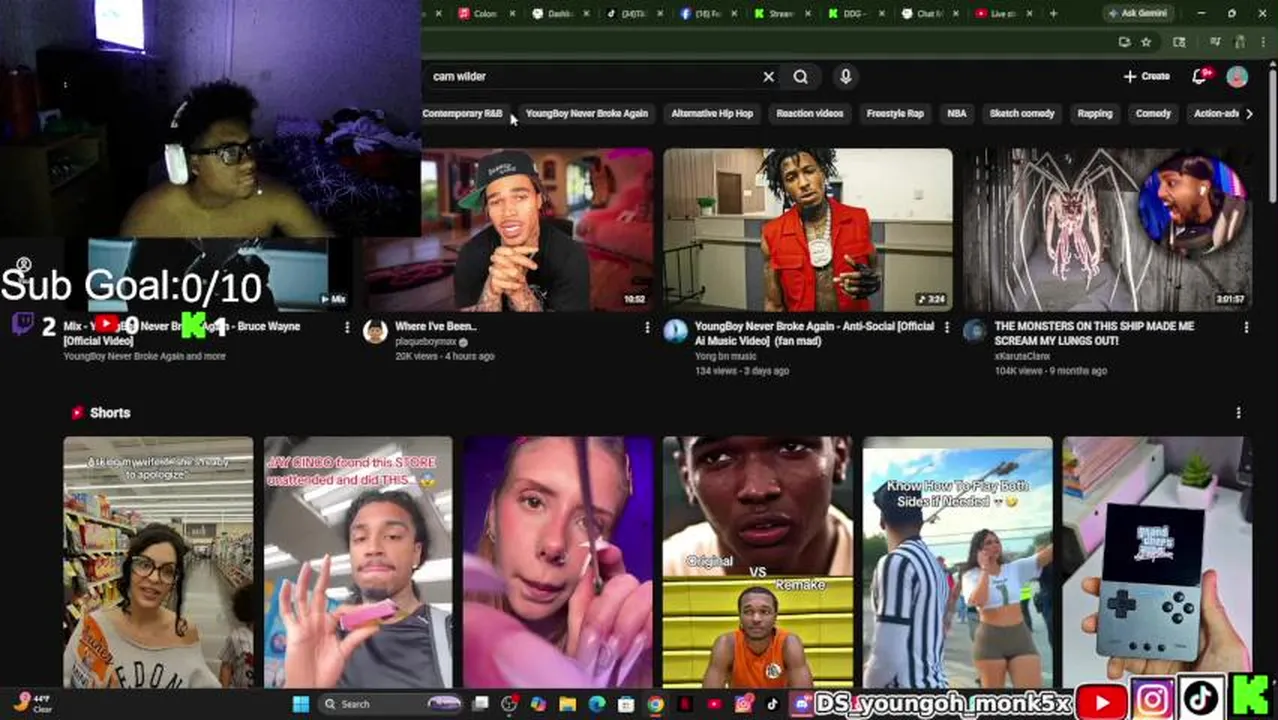Screen dimensions: 1278x720
Task: Open the Windows Start menu
Action: coord(300,704)
